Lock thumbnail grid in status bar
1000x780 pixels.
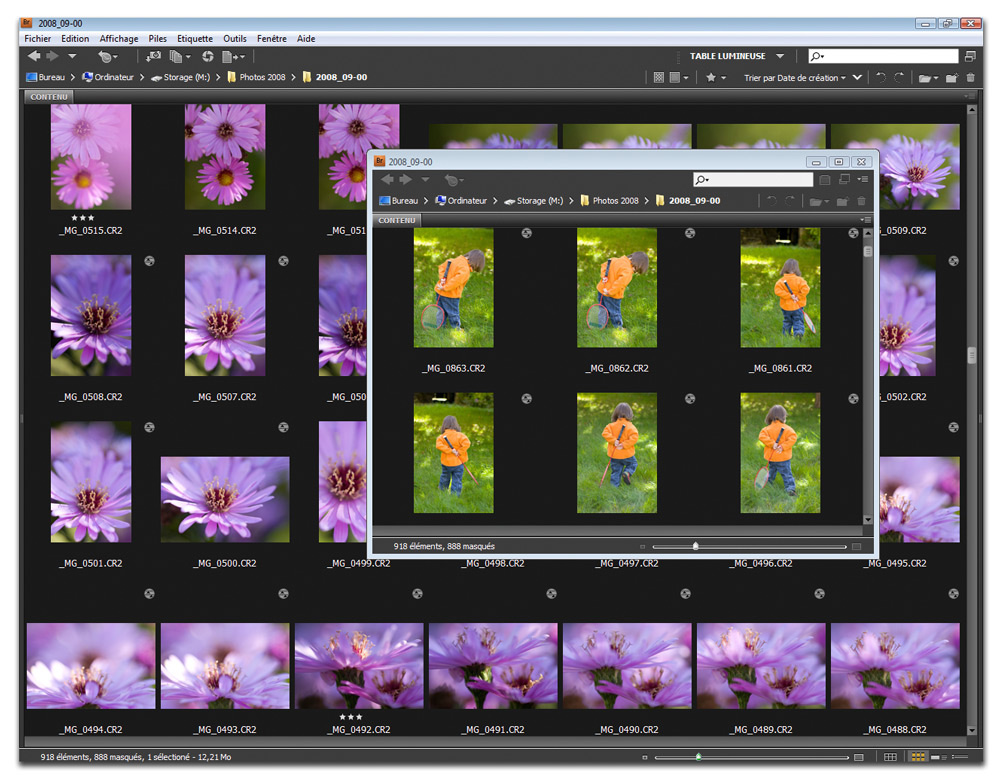(890, 758)
